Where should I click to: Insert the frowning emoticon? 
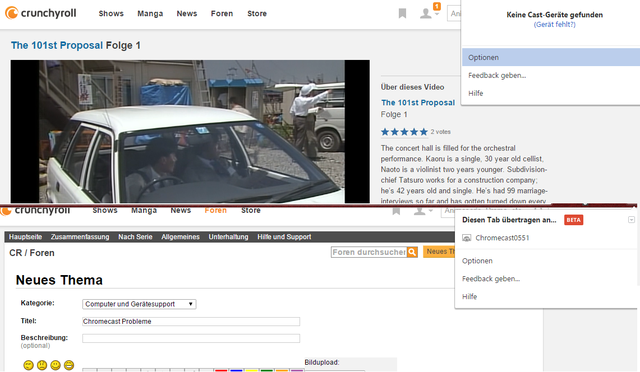coord(42,365)
